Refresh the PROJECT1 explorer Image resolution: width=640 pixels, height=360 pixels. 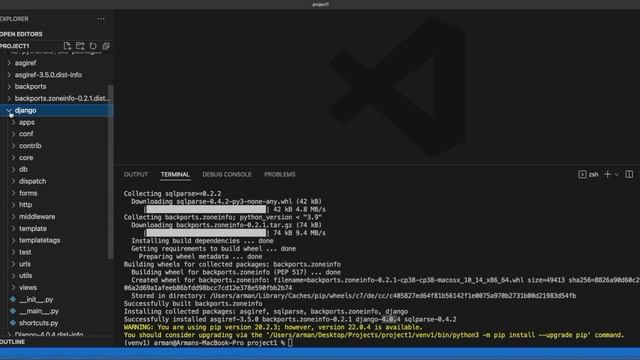93,46
